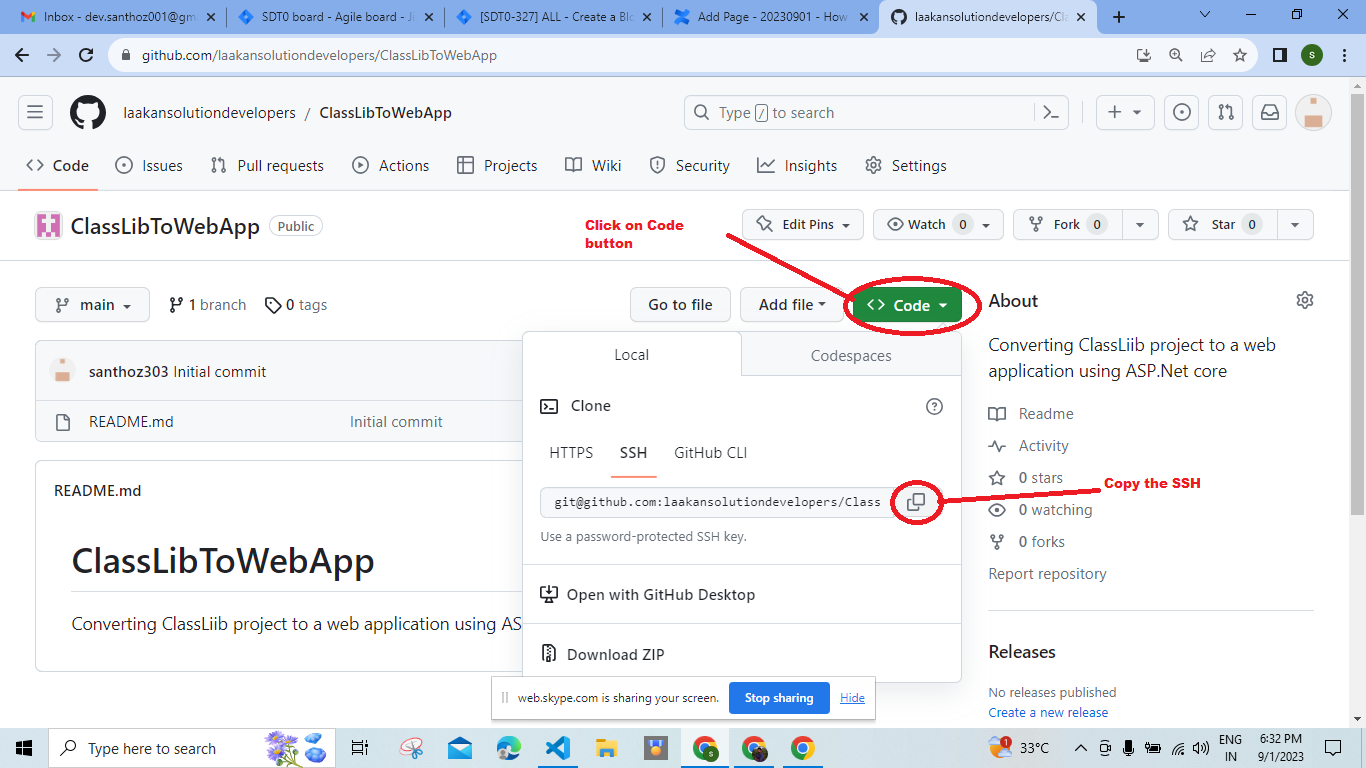
Task: Open laakansolutiondevelopers owner link
Action: point(209,113)
